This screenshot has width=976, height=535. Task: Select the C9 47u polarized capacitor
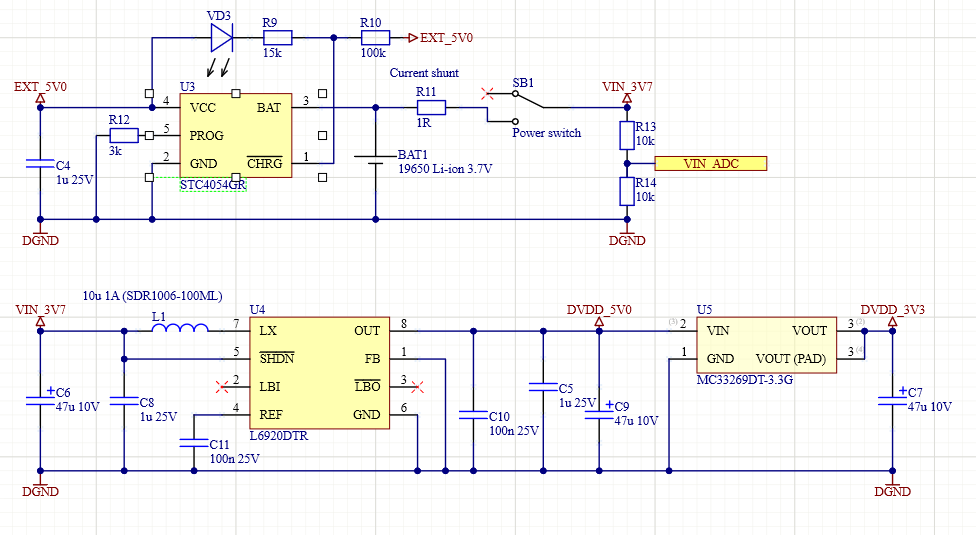pyautogui.click(x=599, y=413)
